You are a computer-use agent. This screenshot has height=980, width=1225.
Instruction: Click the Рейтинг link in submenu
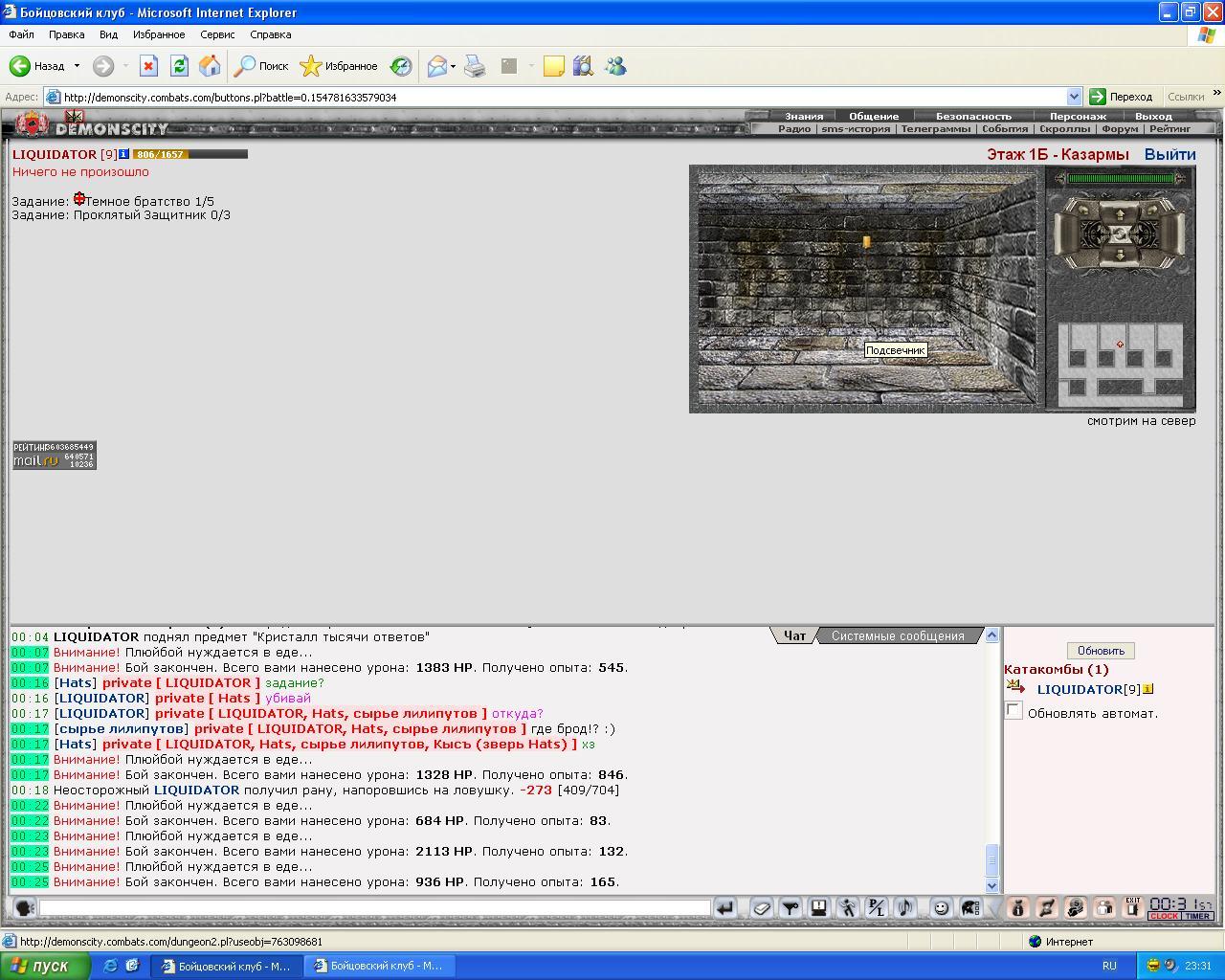click(x=1170, y=128)
